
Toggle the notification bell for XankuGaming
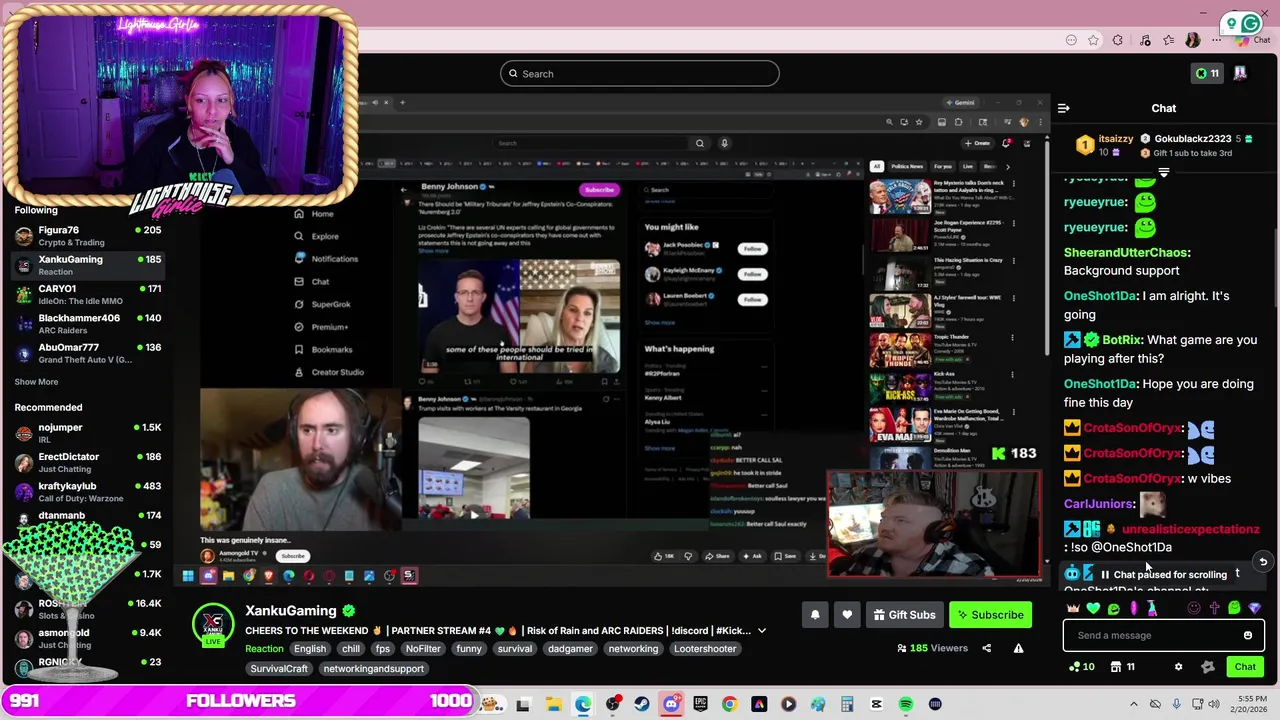[x=815, y=615]
